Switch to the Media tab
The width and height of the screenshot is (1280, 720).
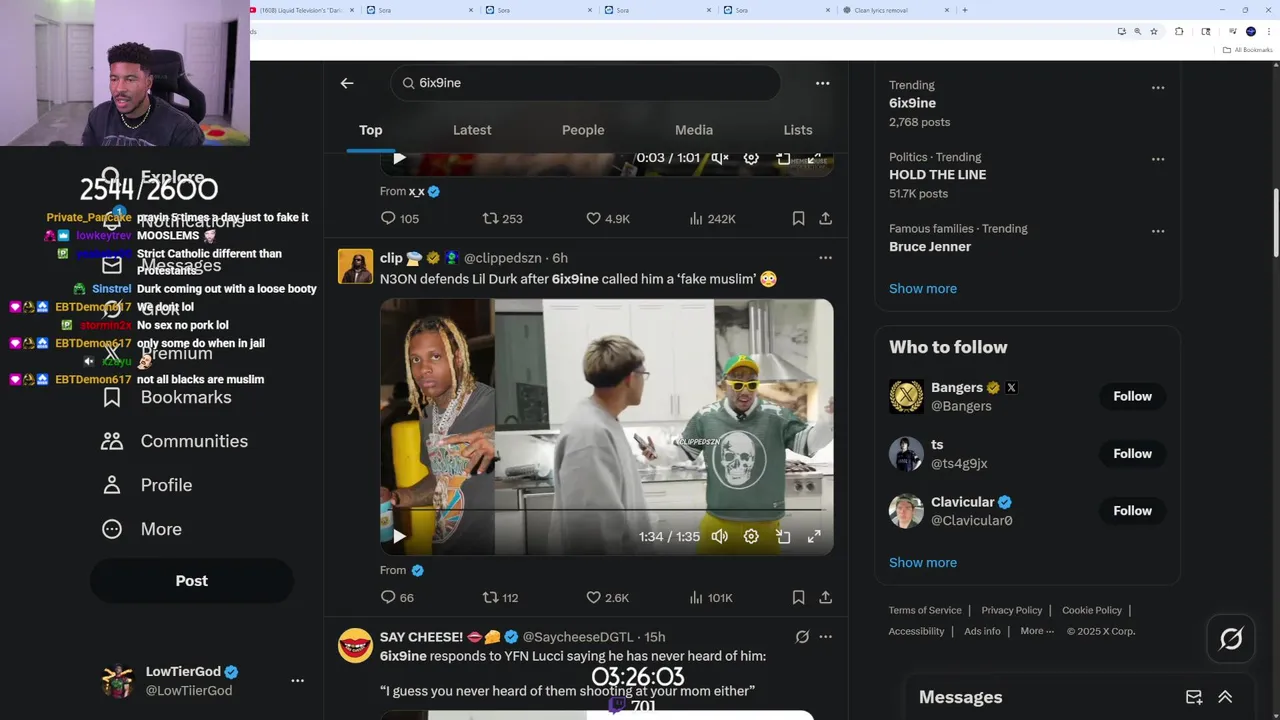click(x=694, y=130)
